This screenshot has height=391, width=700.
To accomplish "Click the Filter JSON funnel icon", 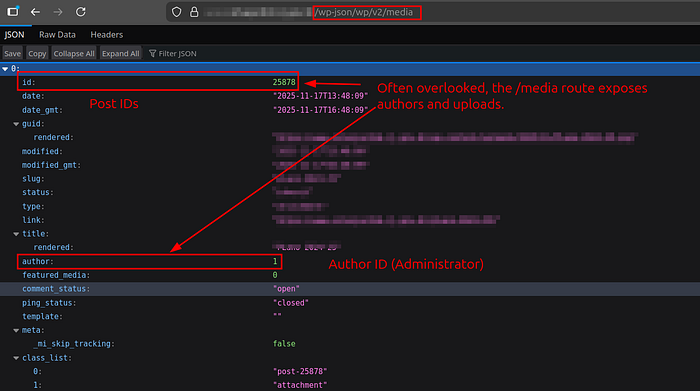I will coord(153,54).
